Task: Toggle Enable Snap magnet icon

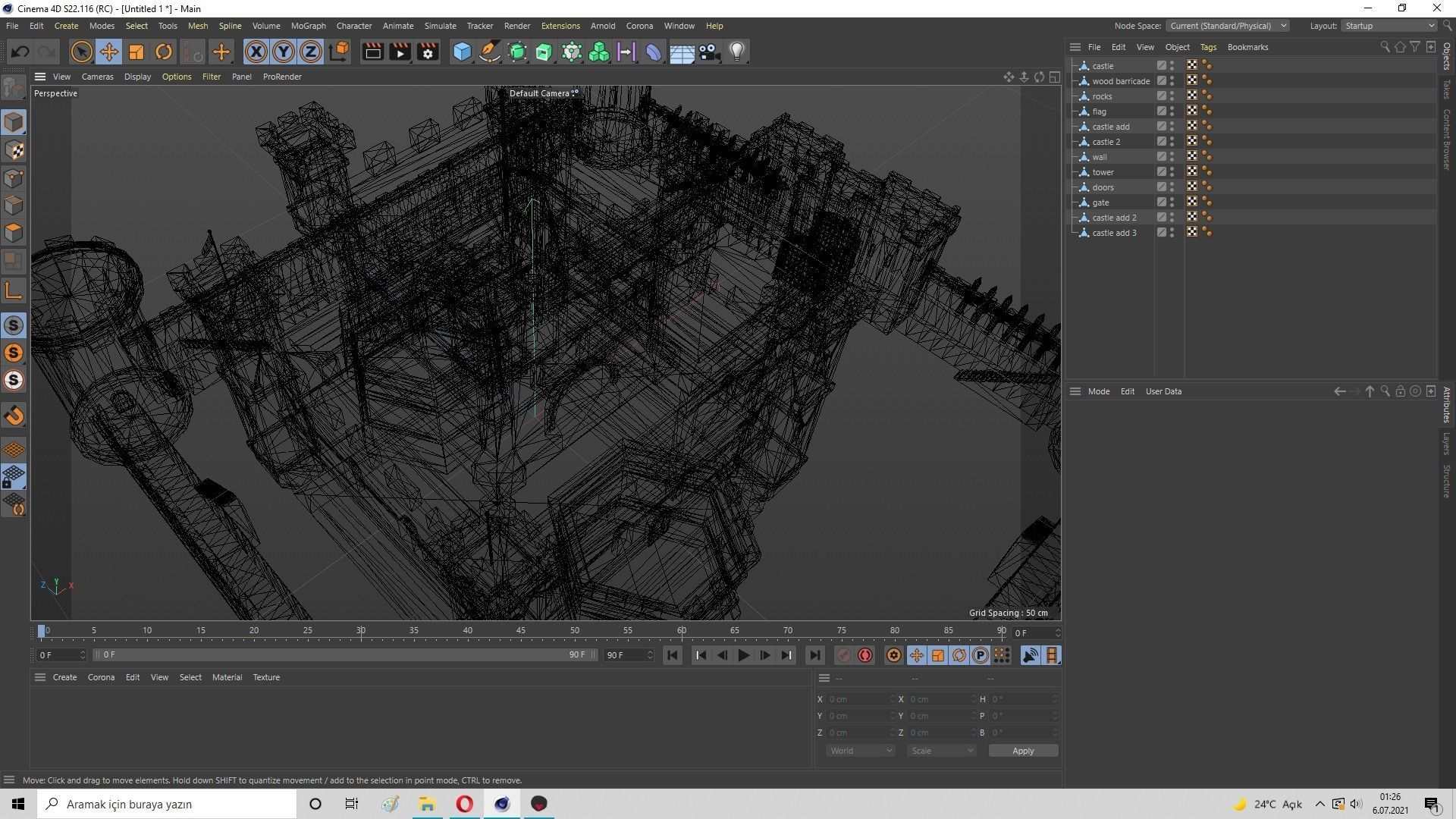Action: coord(14,416)
